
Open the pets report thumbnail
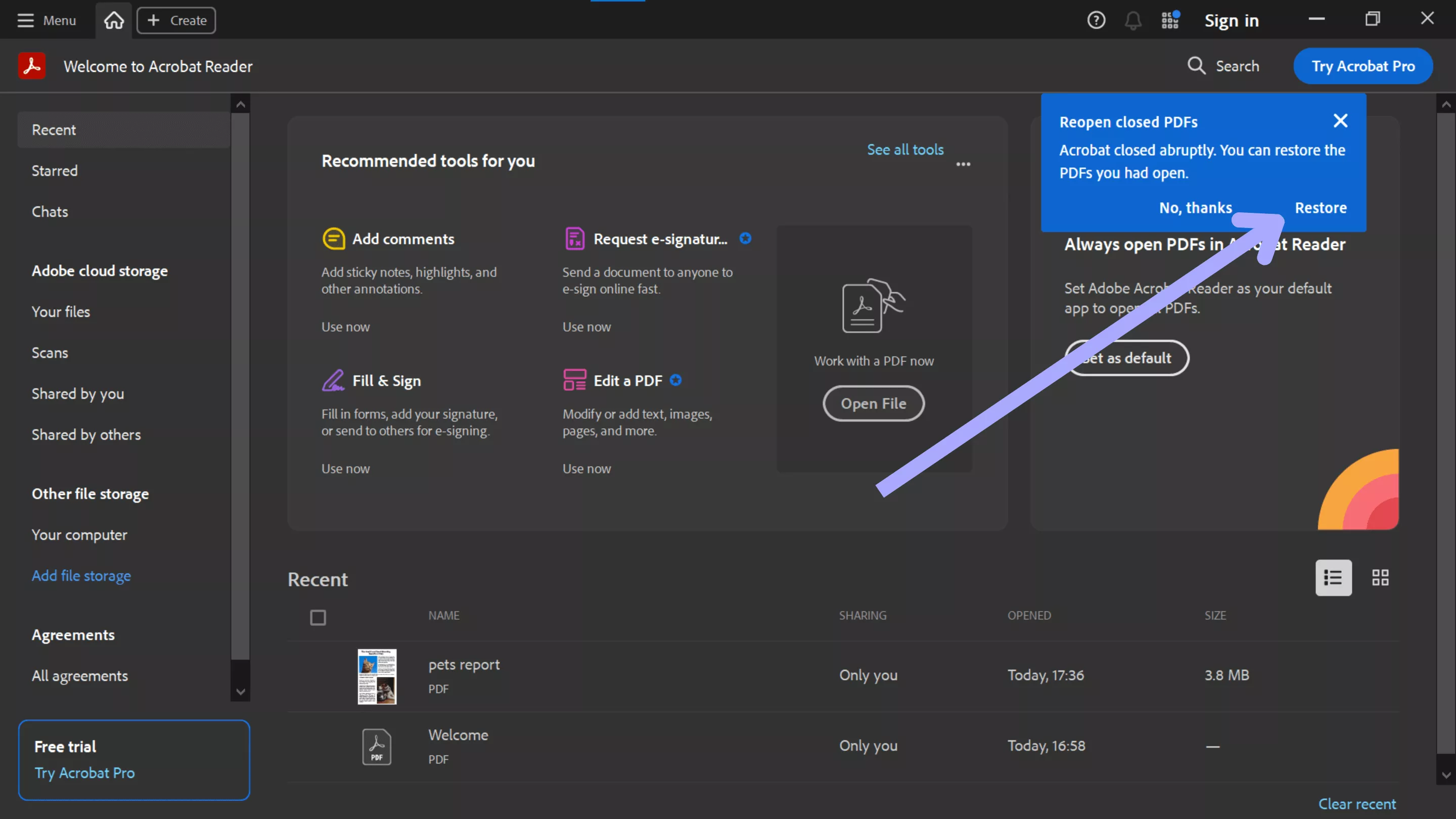click(x=377, y=676)
